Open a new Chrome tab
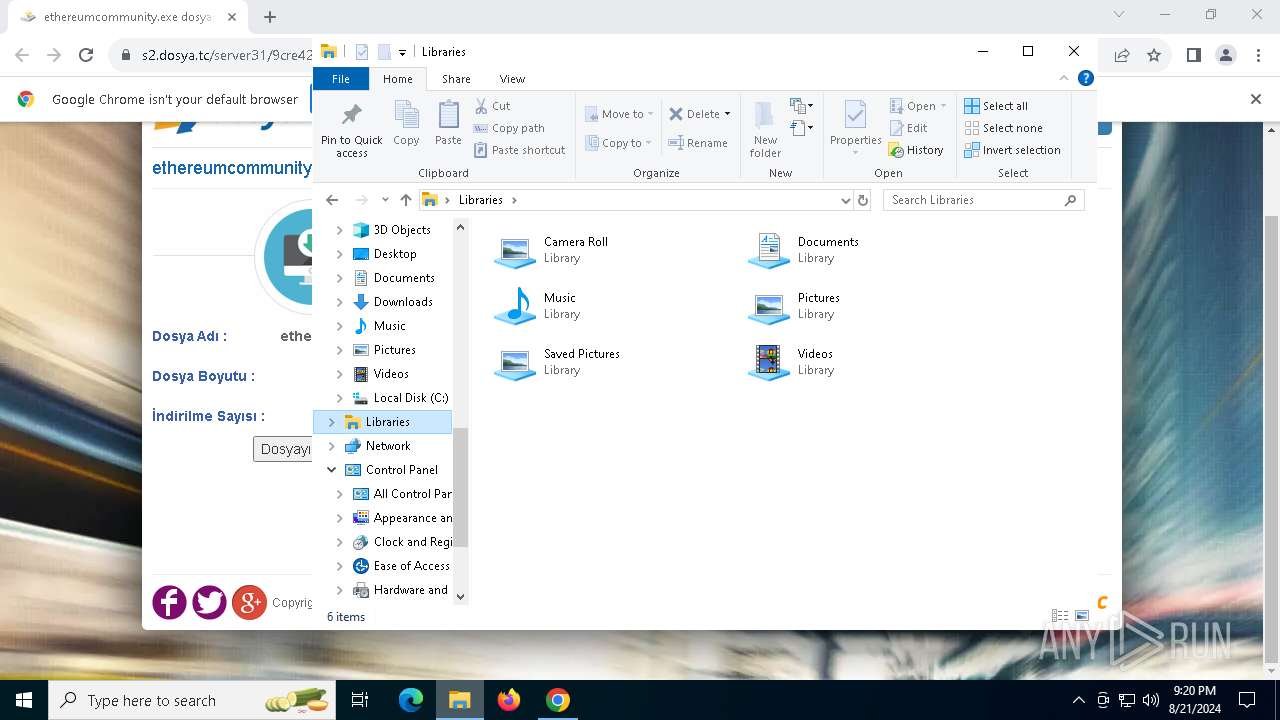The height and width of the screenshot is (720, 1280). (x=270, y=17)
